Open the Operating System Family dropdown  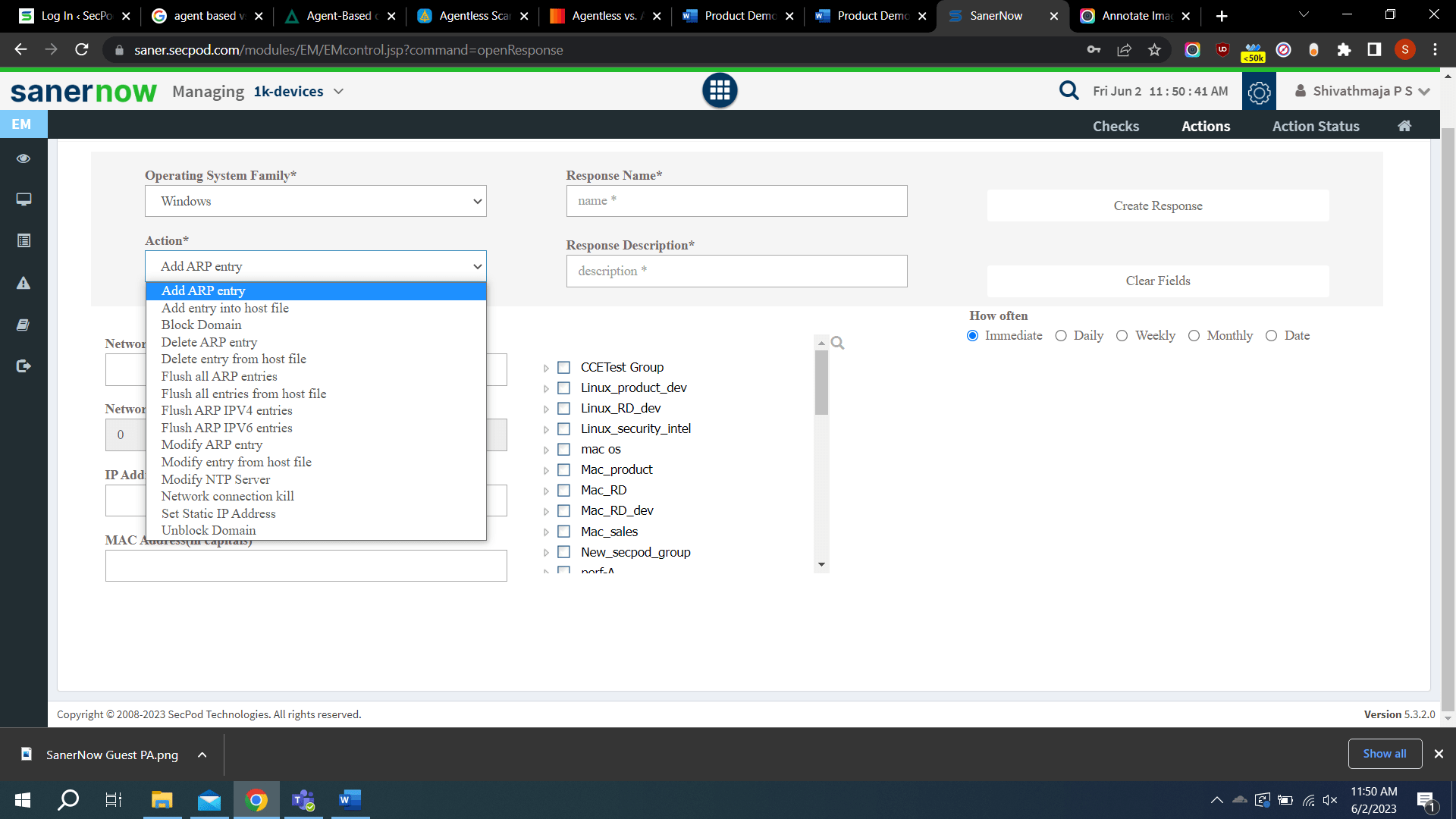pos(315,201)
